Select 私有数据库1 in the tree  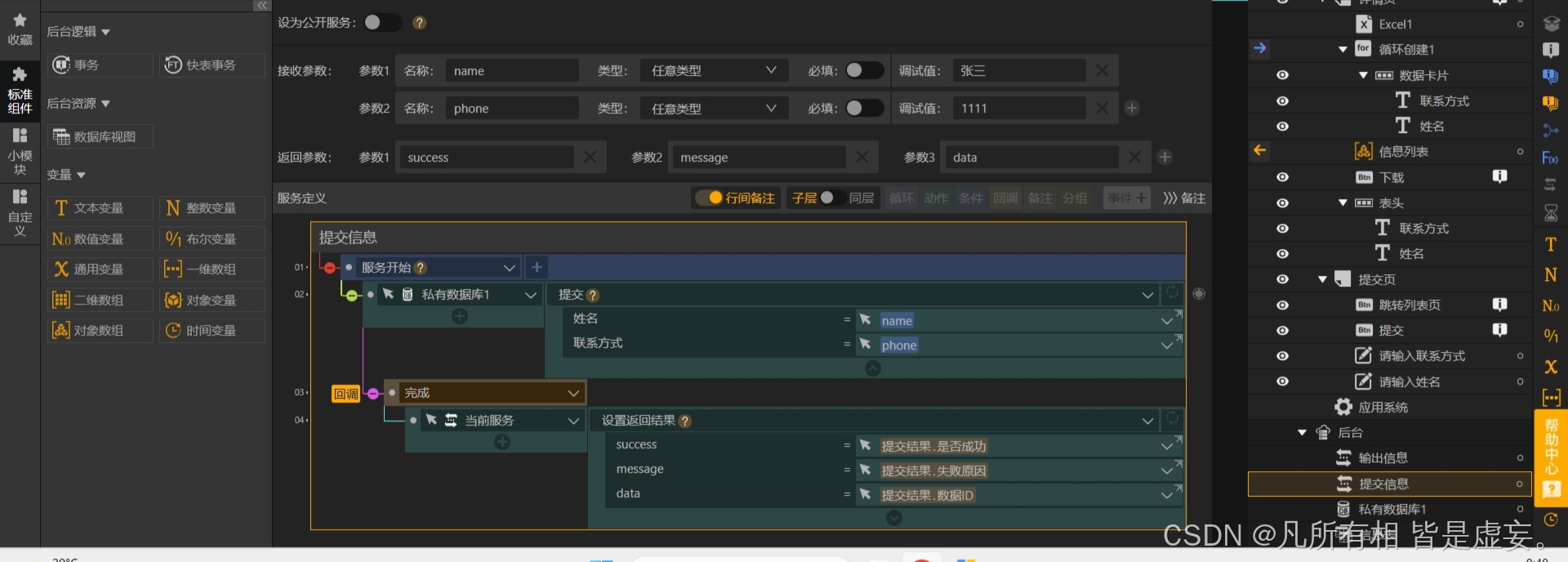click(x=1392, y=509)
